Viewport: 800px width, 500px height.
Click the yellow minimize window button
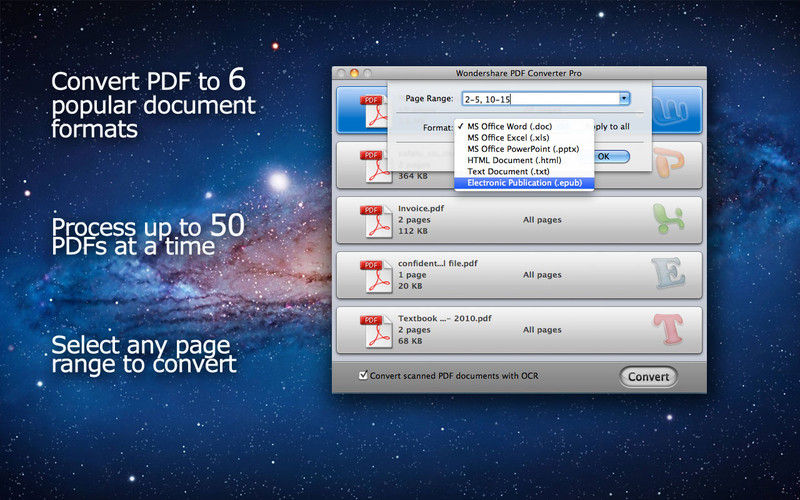click(x=354, y=73)
